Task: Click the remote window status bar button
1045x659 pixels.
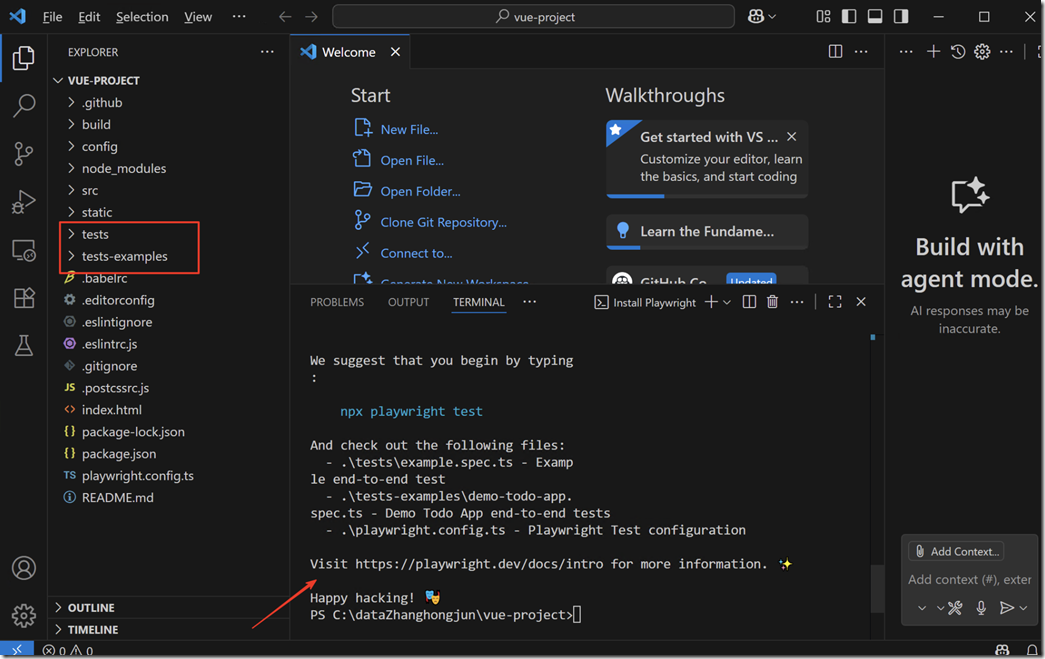Action: point(17,650)
